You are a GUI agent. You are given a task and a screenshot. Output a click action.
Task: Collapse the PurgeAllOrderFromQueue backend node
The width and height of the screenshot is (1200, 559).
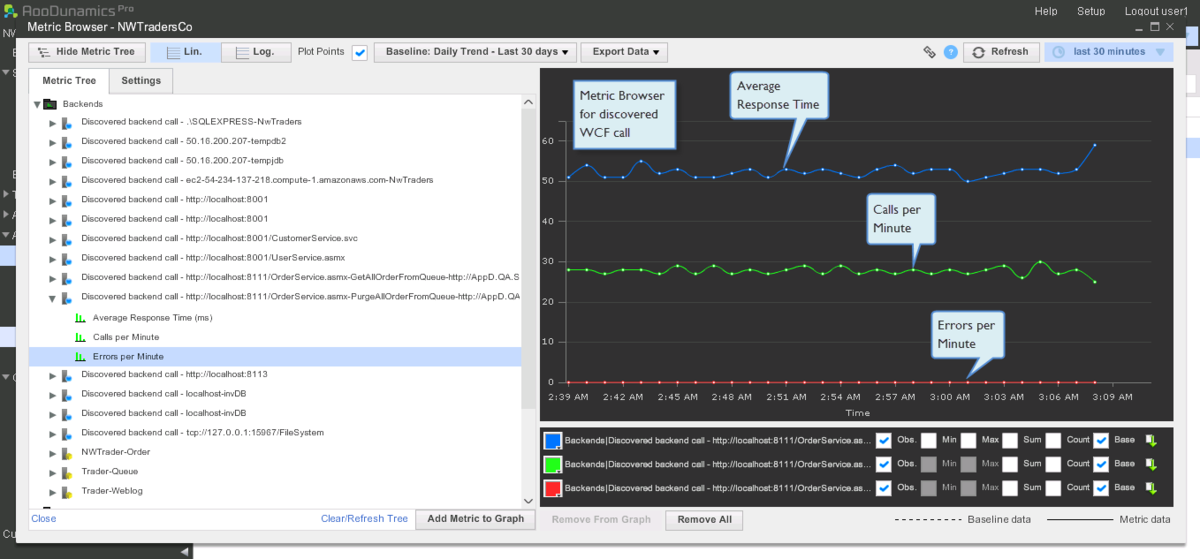click(x=53, y=298)
